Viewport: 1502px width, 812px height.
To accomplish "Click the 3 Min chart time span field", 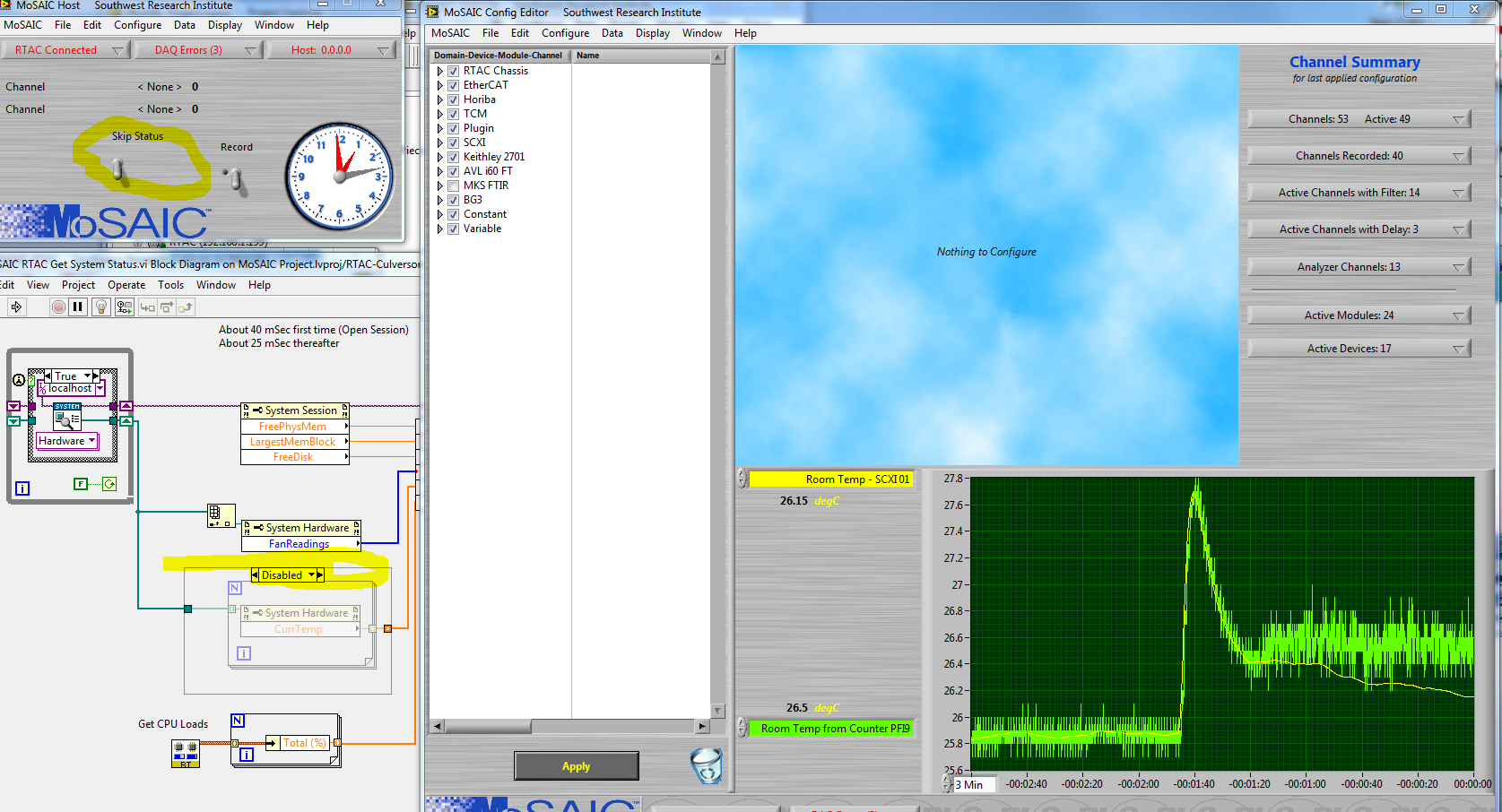I will (x=975, y=784).
